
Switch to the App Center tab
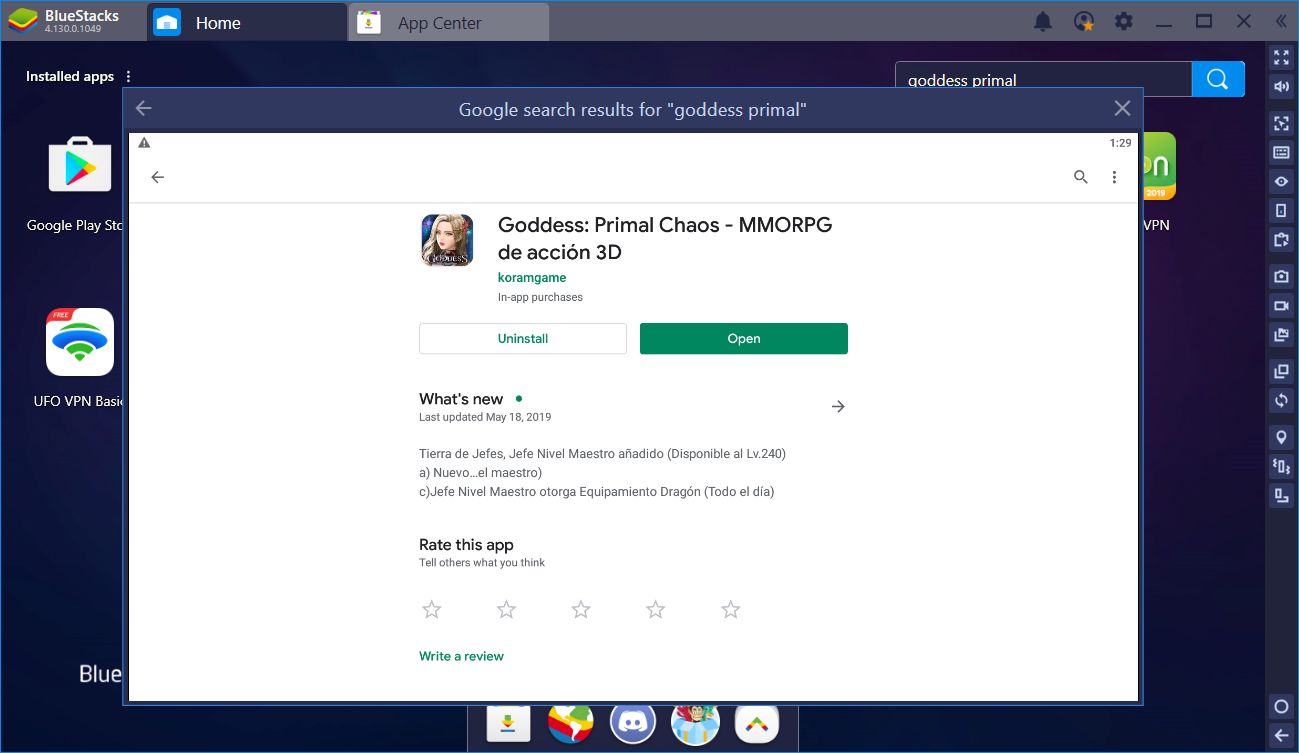pos(449,22)
